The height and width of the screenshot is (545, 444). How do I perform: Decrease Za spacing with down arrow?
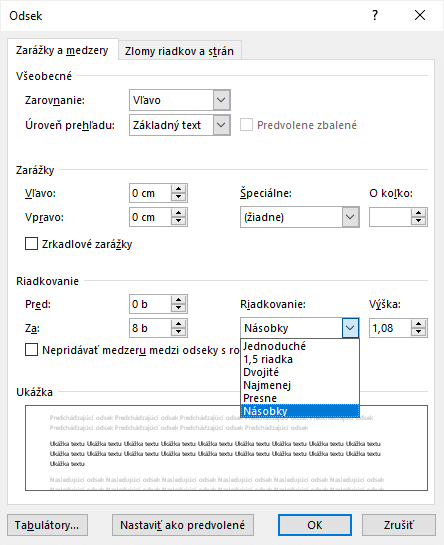tap(178, 332)
